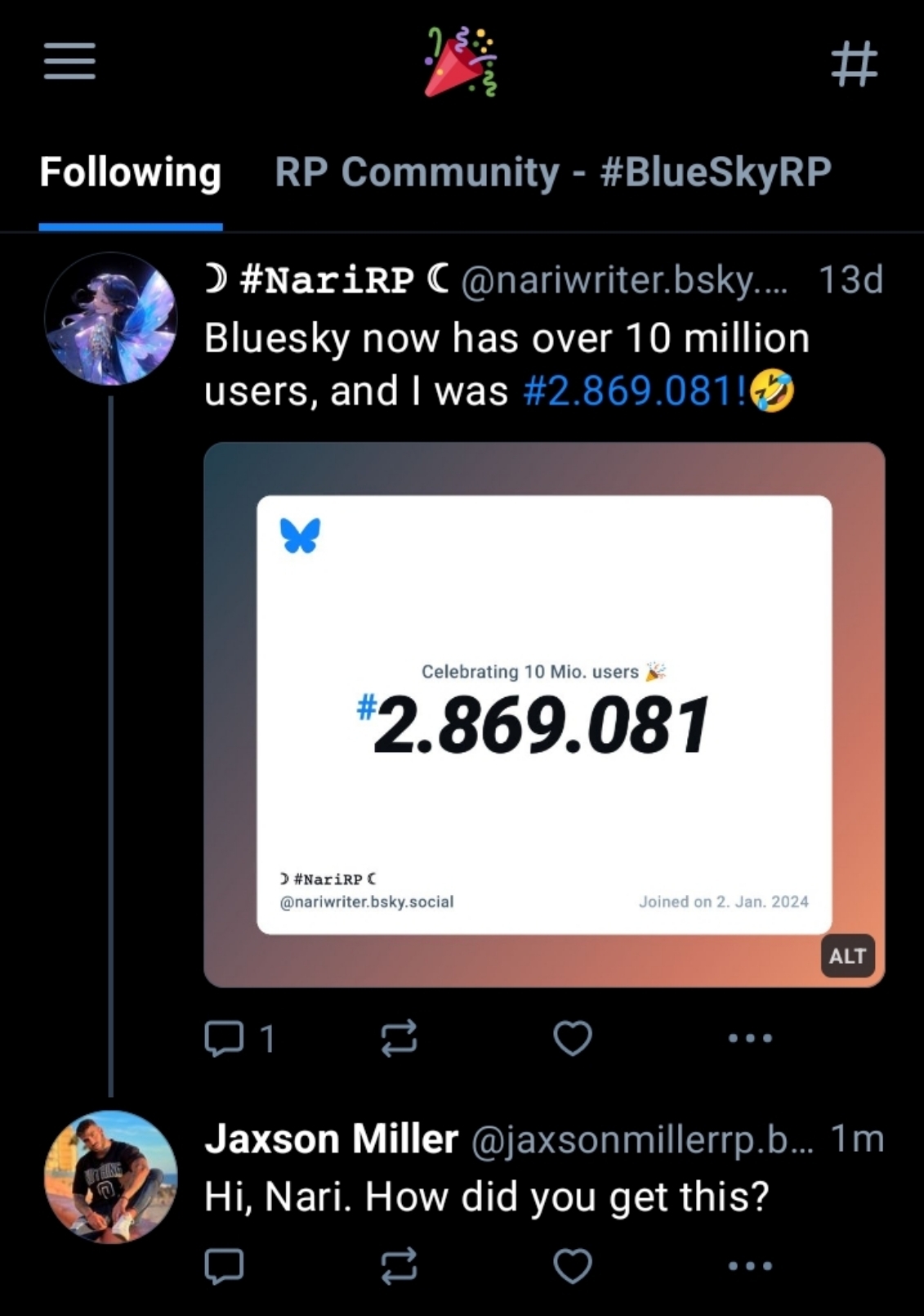Tap the party popper logo icon

click(461, 62)
